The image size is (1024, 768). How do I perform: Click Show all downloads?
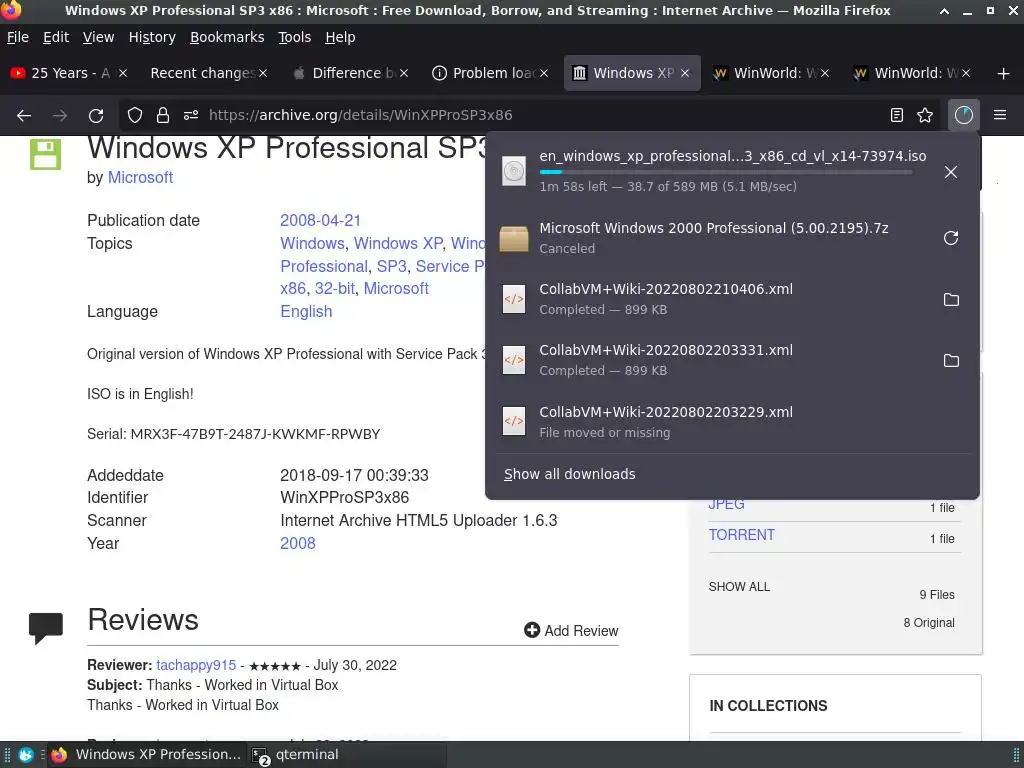pos(569,474)
